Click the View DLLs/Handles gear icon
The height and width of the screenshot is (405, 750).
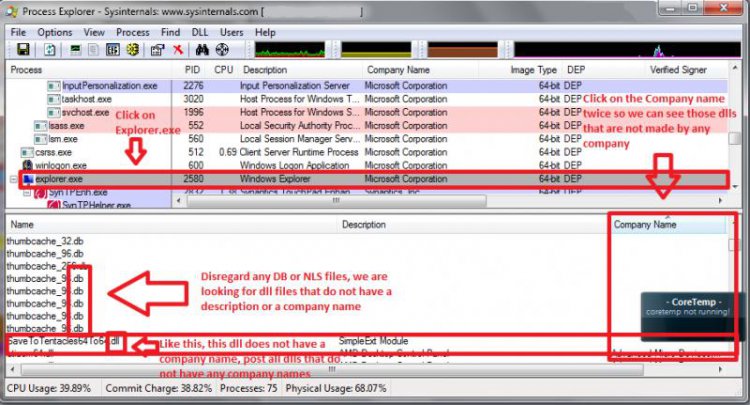point(133,49)
